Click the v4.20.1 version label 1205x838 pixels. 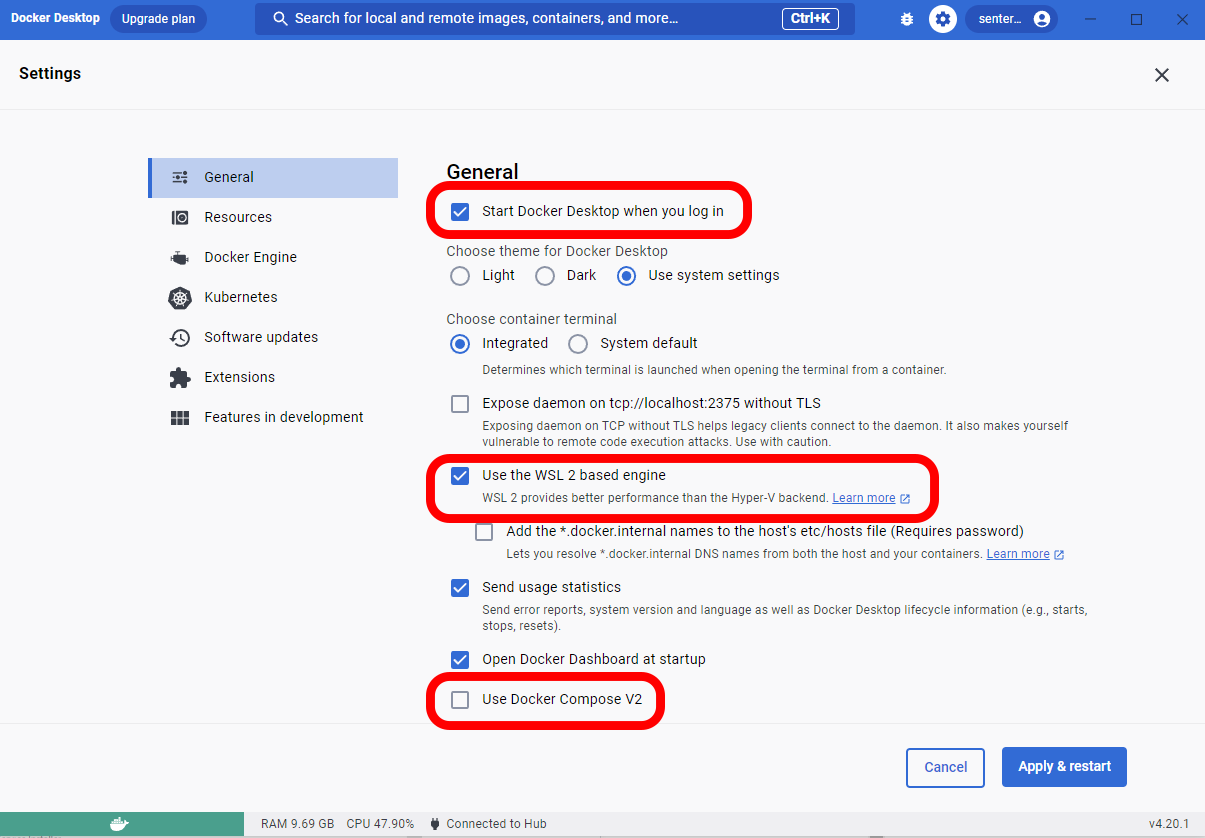tap(1168, 824)
